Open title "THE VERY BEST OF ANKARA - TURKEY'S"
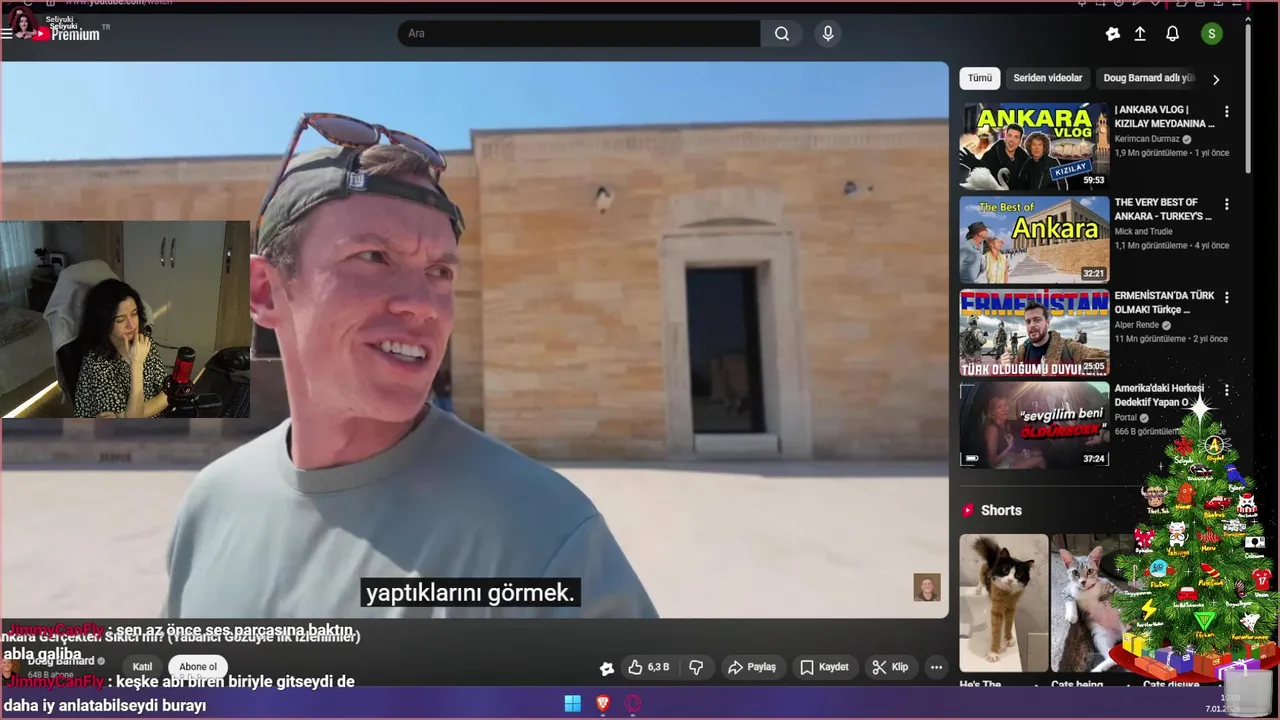Screen dimensions: 1280x720 (1163, 209)
